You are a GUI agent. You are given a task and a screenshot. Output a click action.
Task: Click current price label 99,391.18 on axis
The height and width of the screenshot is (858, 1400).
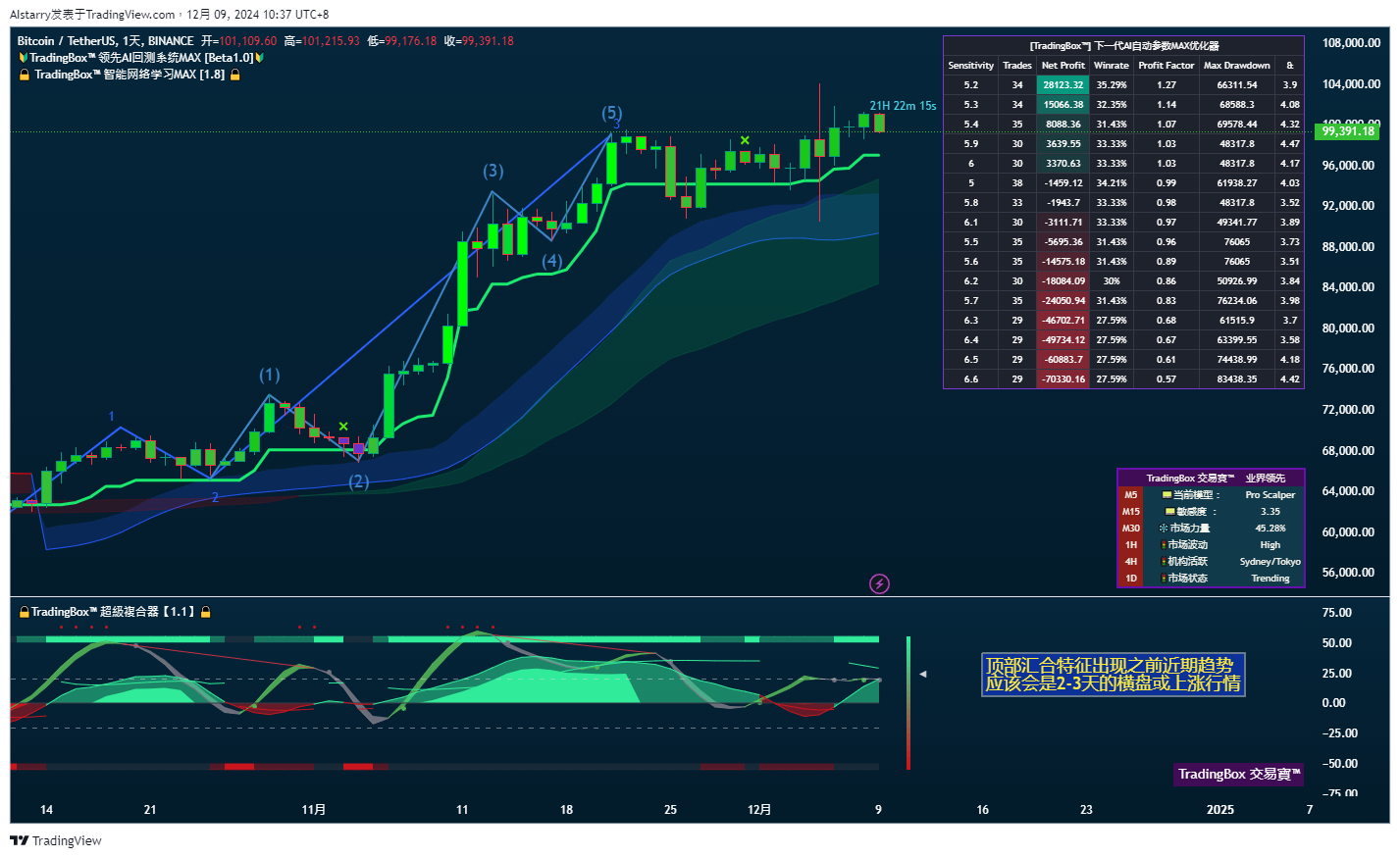(x=1348, y=131)
